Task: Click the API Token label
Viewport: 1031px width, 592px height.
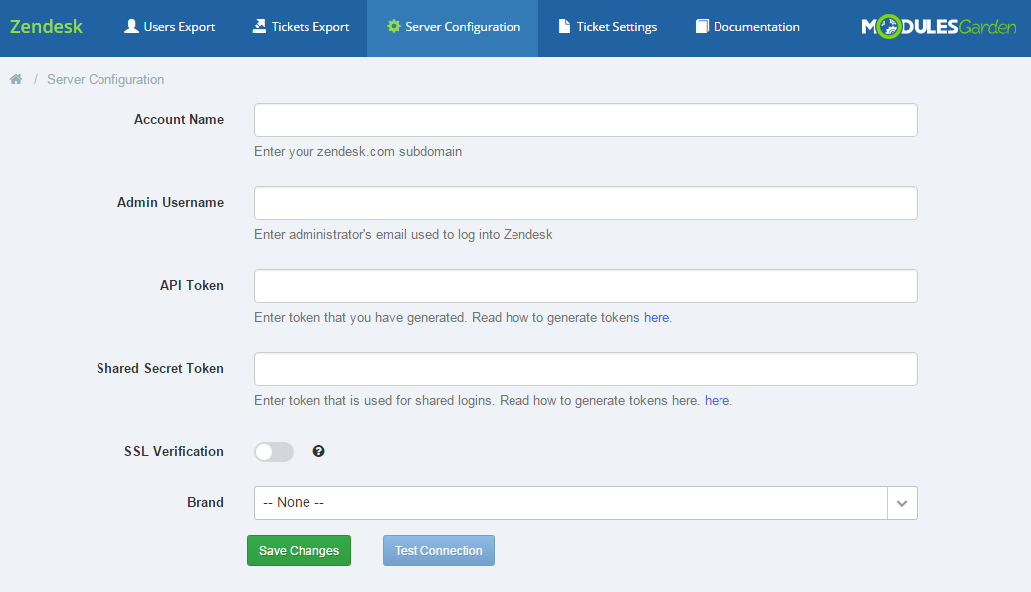Action: (x=192, y=285)
